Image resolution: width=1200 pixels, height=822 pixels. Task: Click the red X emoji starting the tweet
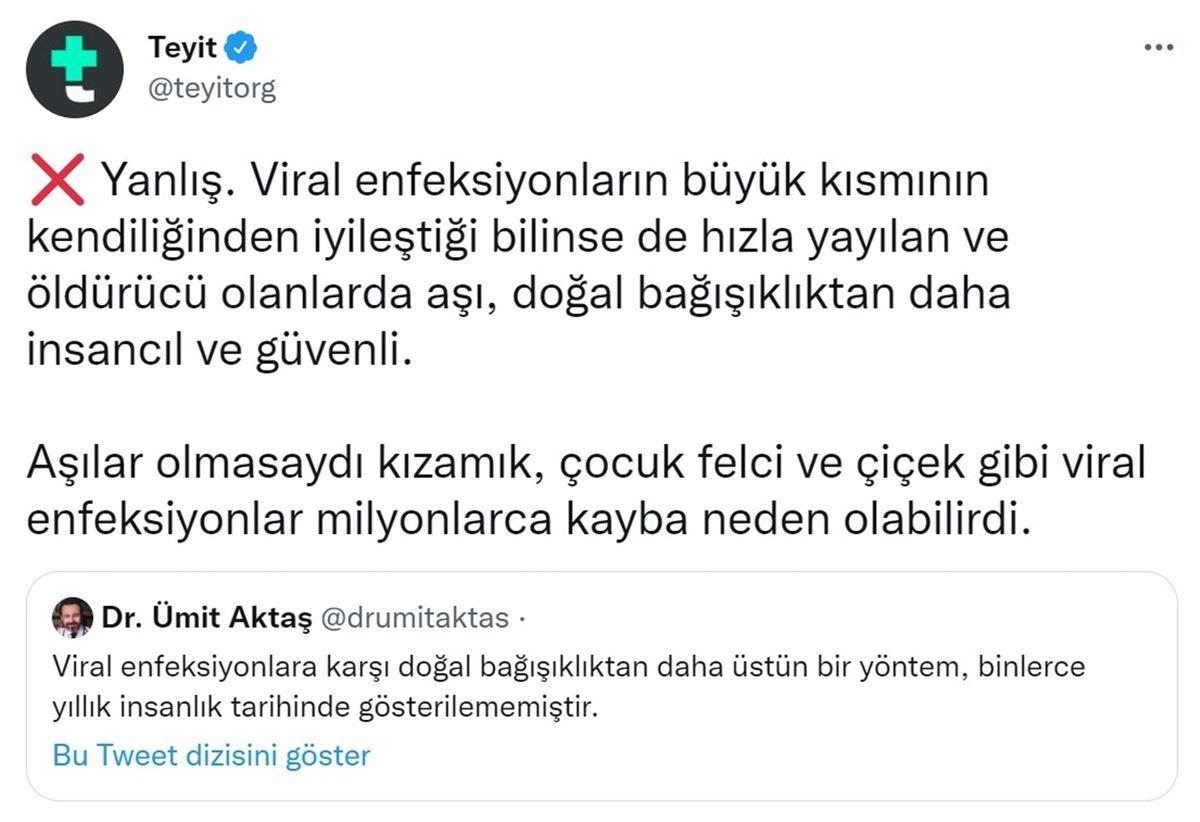[x=58, y=176]
